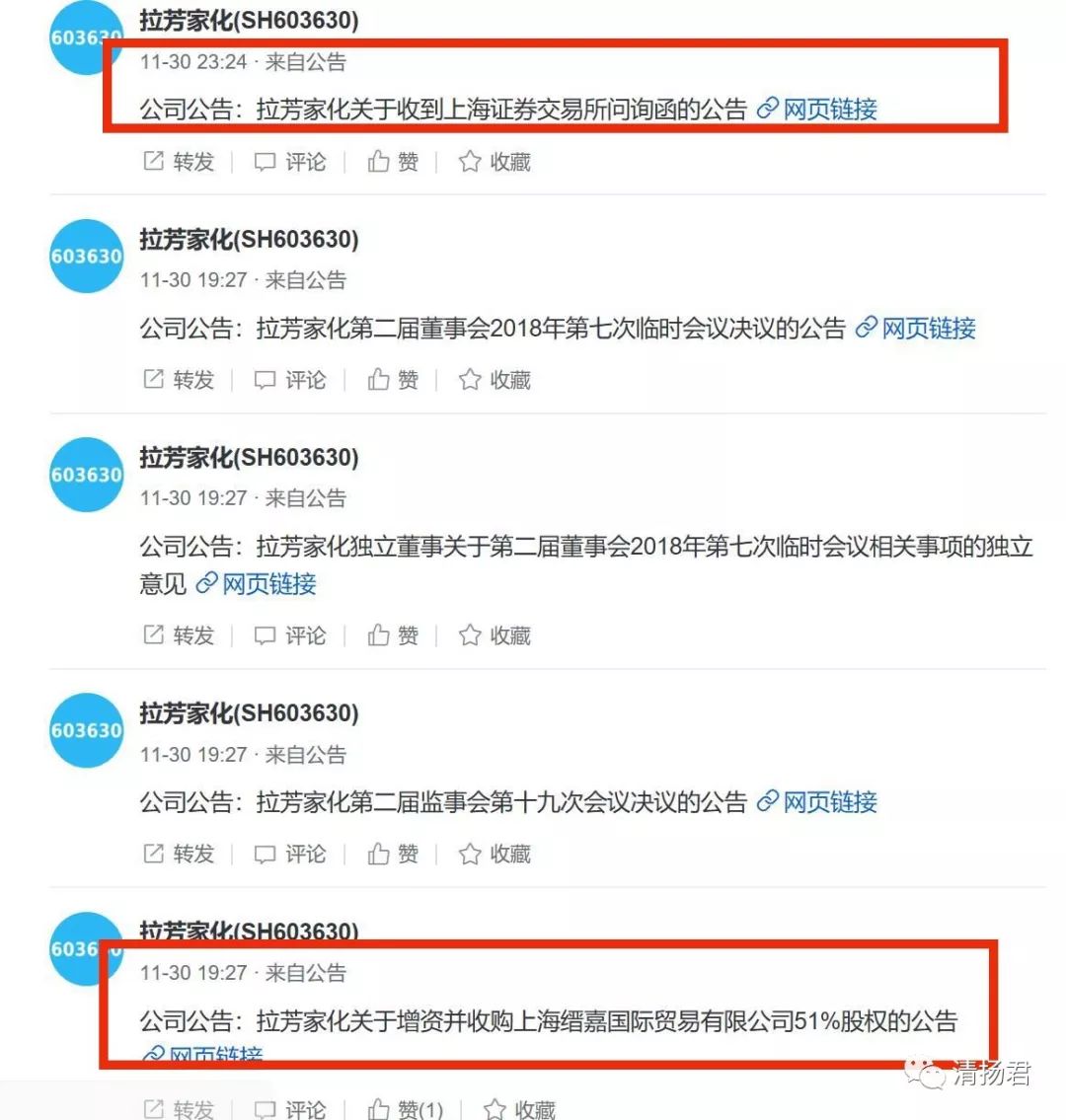The height and width of the screenshot is (1120, 1066).
Task: Open 网页链接 for the 问询函 announcement
Action: point(816,110)
